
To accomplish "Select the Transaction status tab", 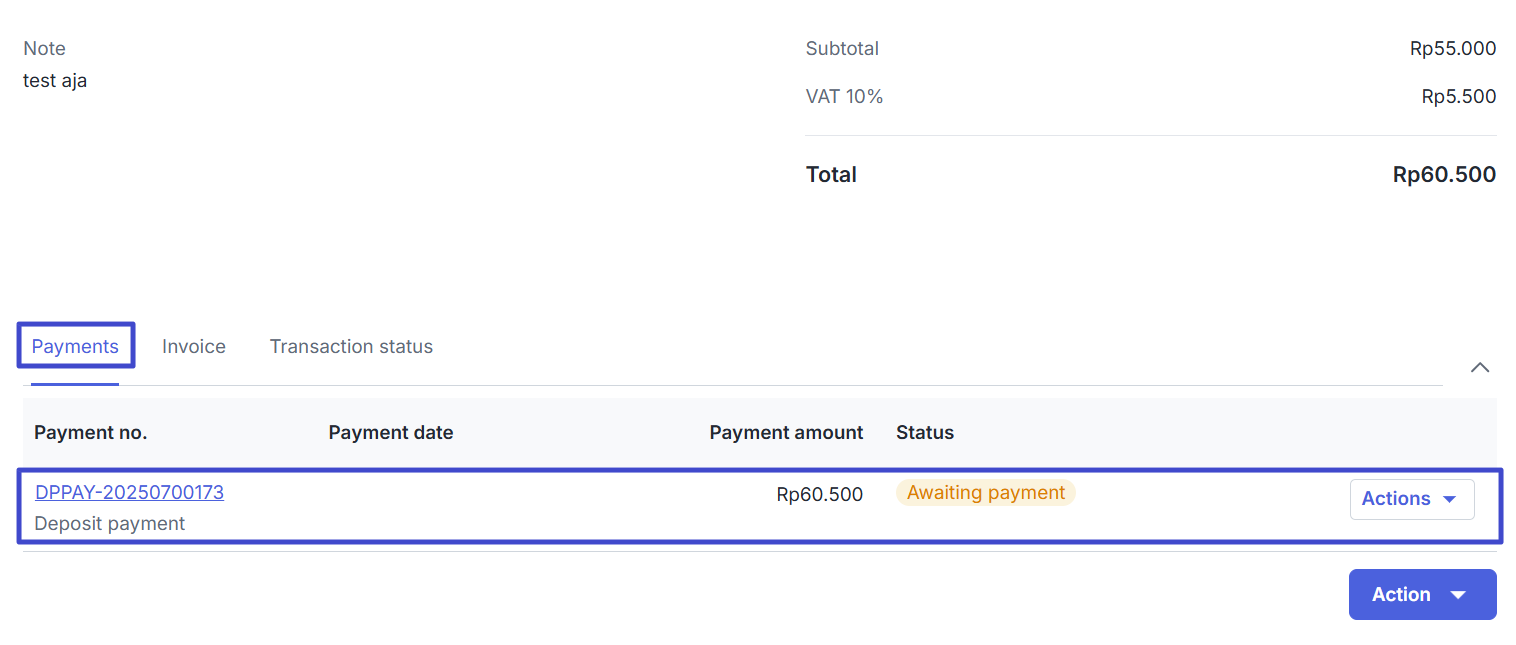I will 351,347.
